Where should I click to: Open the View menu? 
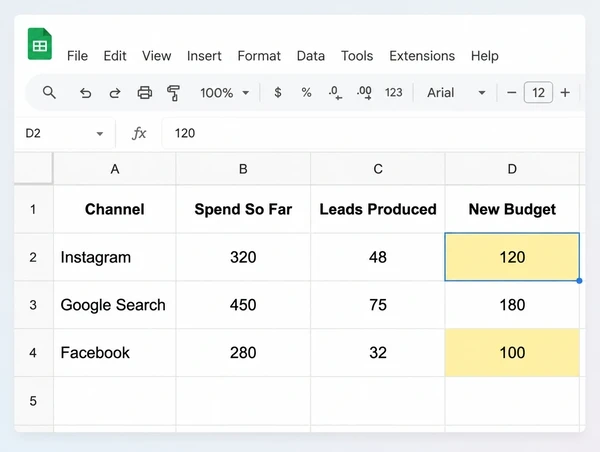157,56
